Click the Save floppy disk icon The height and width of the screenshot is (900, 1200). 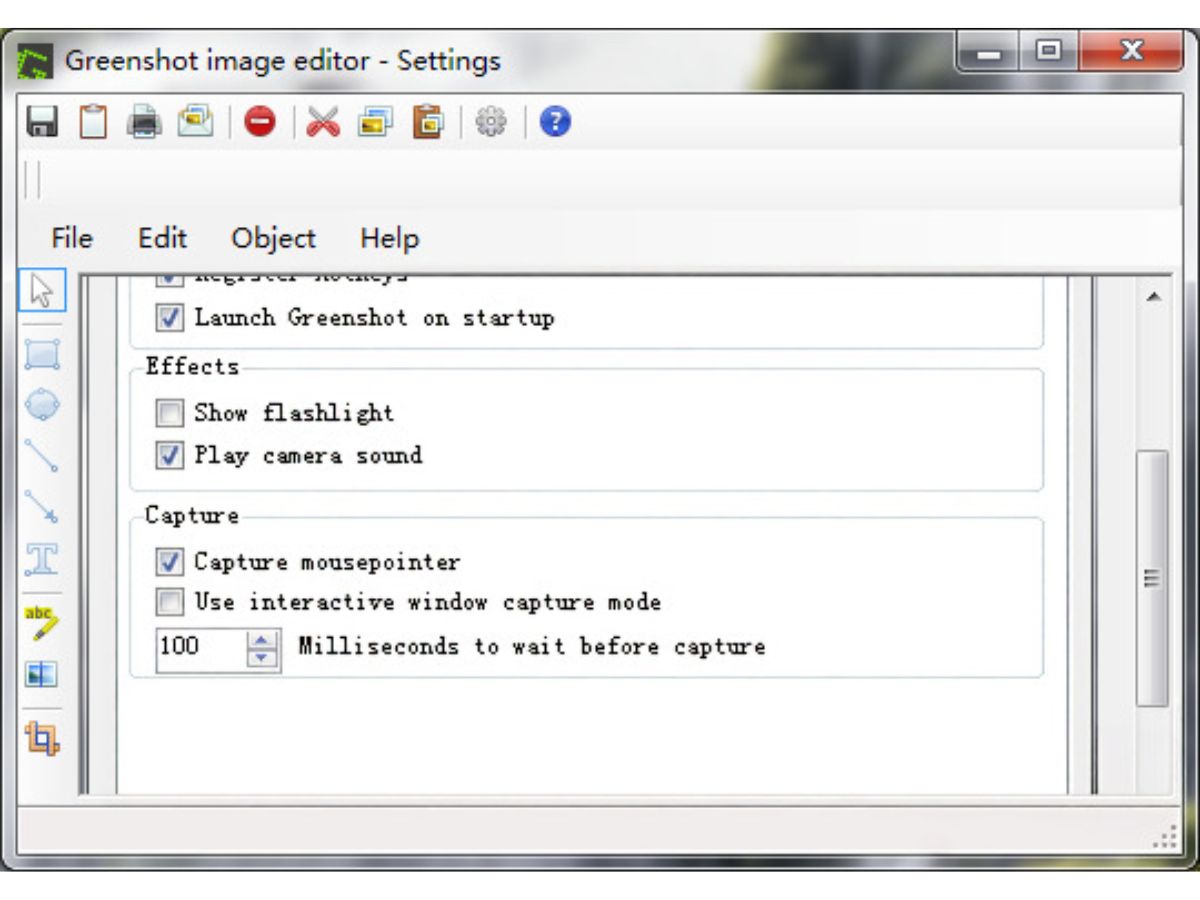pyautogui.click(x=42, y=122)
